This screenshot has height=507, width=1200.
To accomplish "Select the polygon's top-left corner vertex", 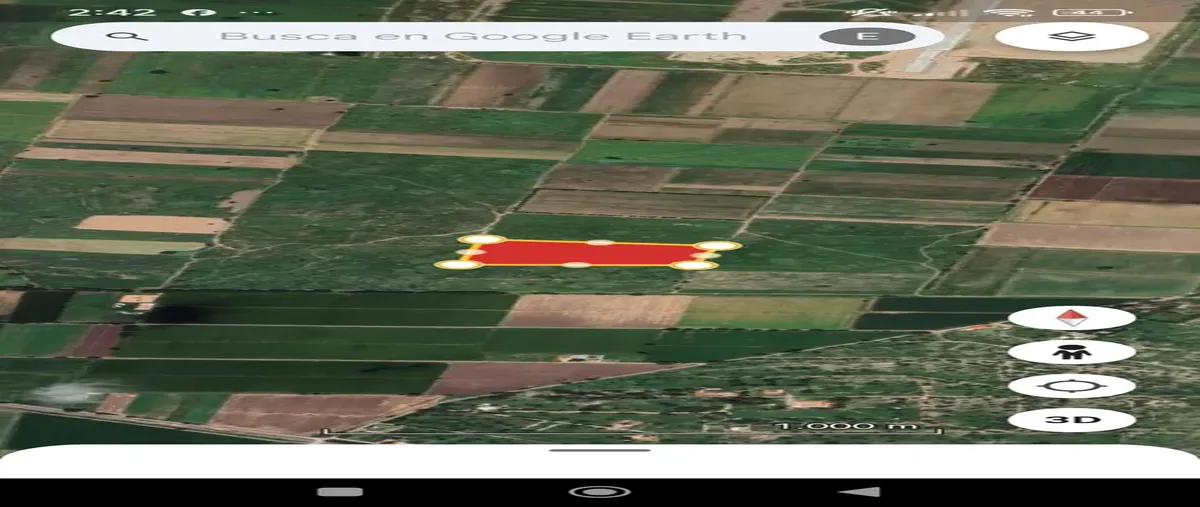I will 482,240.
